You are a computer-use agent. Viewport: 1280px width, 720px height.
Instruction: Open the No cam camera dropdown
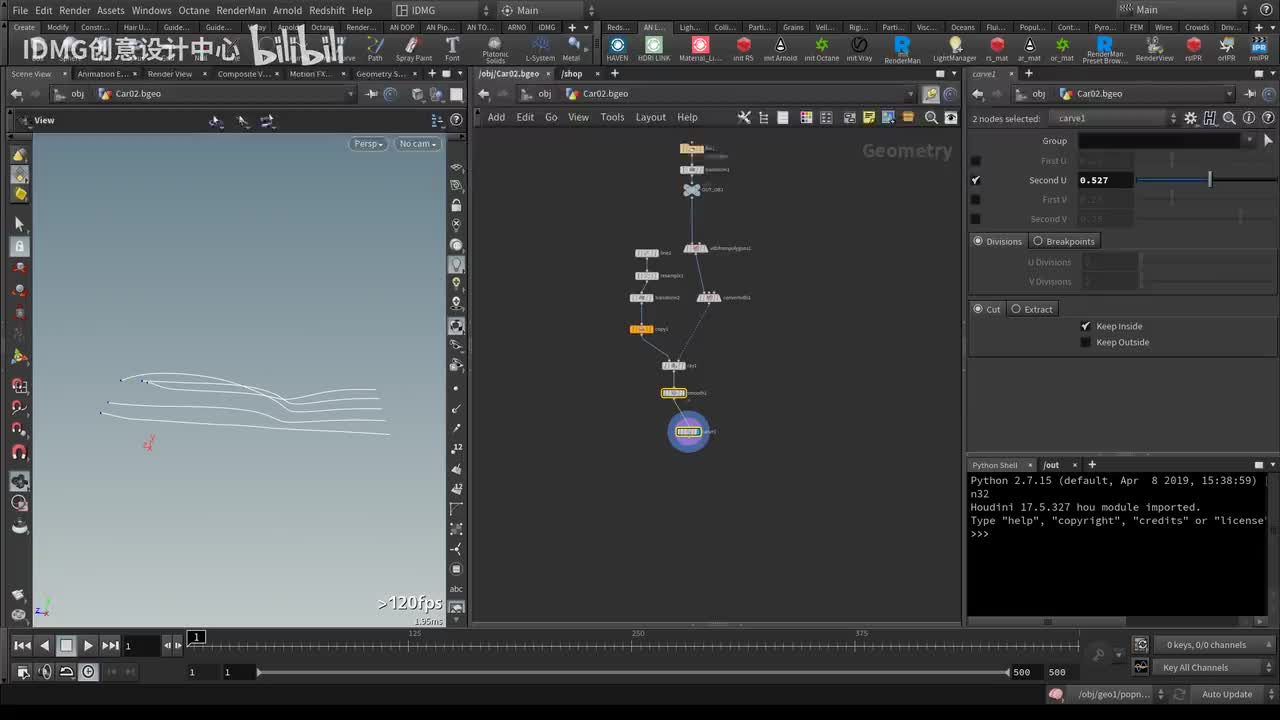click(418, 144)
